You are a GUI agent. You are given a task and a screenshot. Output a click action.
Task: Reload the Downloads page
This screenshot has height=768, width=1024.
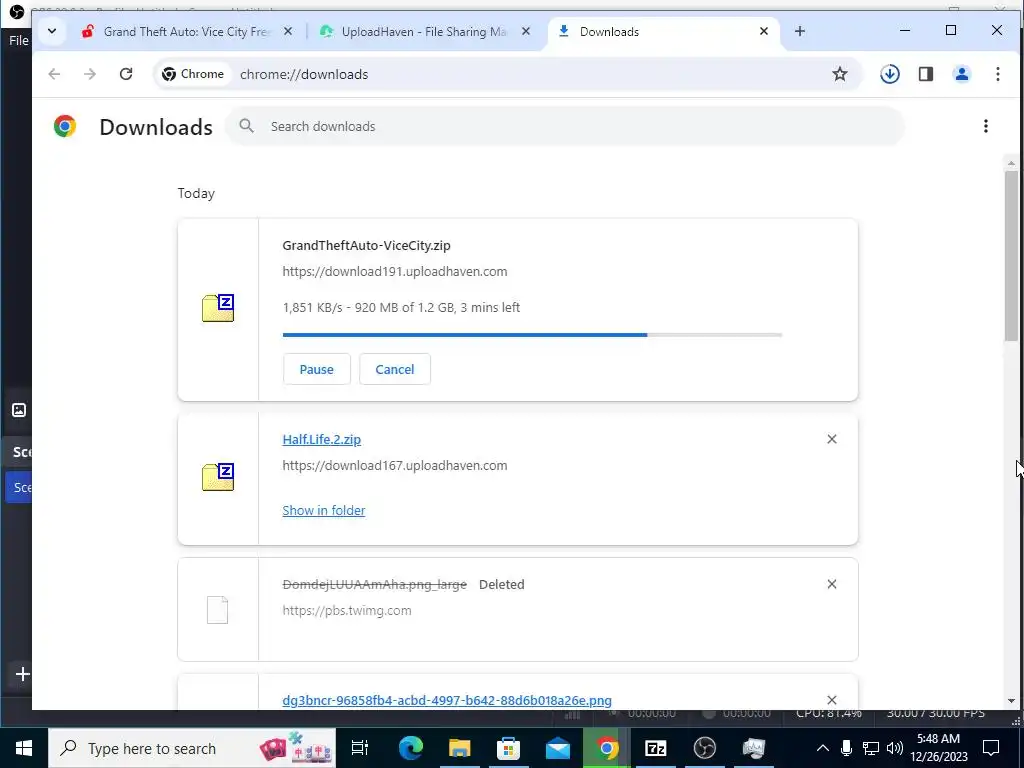pos(126,74)
